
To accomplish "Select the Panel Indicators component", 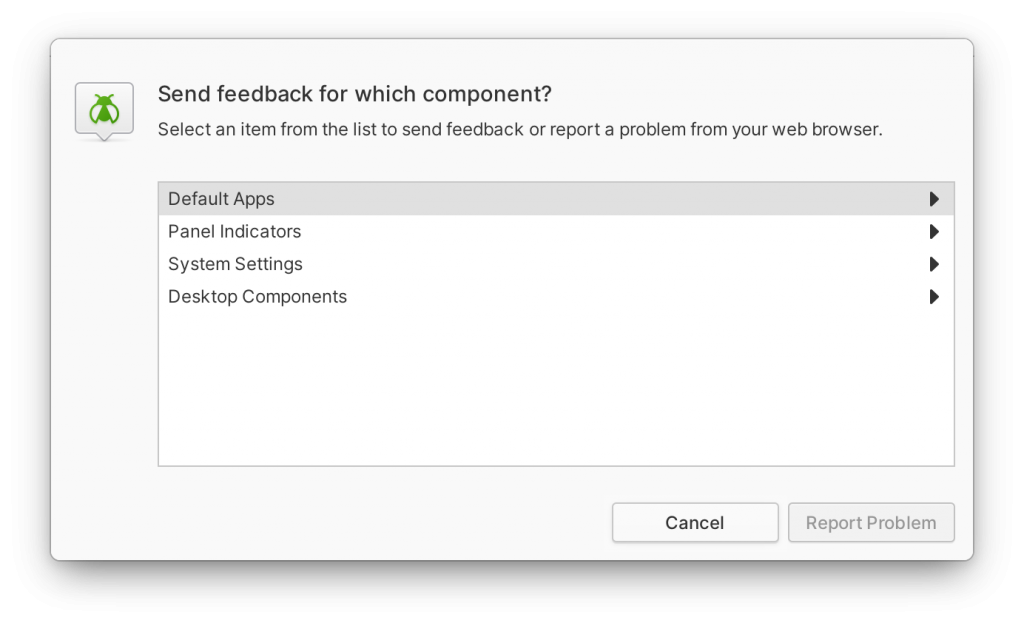I will pyautogui.click(x=400, y=231).
